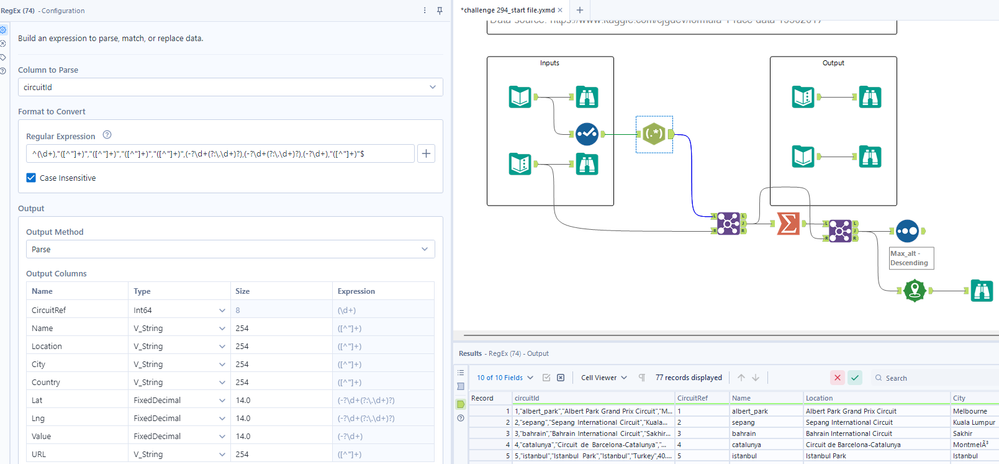Image resolution: width=999 pixels, height=464 pixels.
Task: Close the challenge 294_start file tab
Action: click(560, 10)
